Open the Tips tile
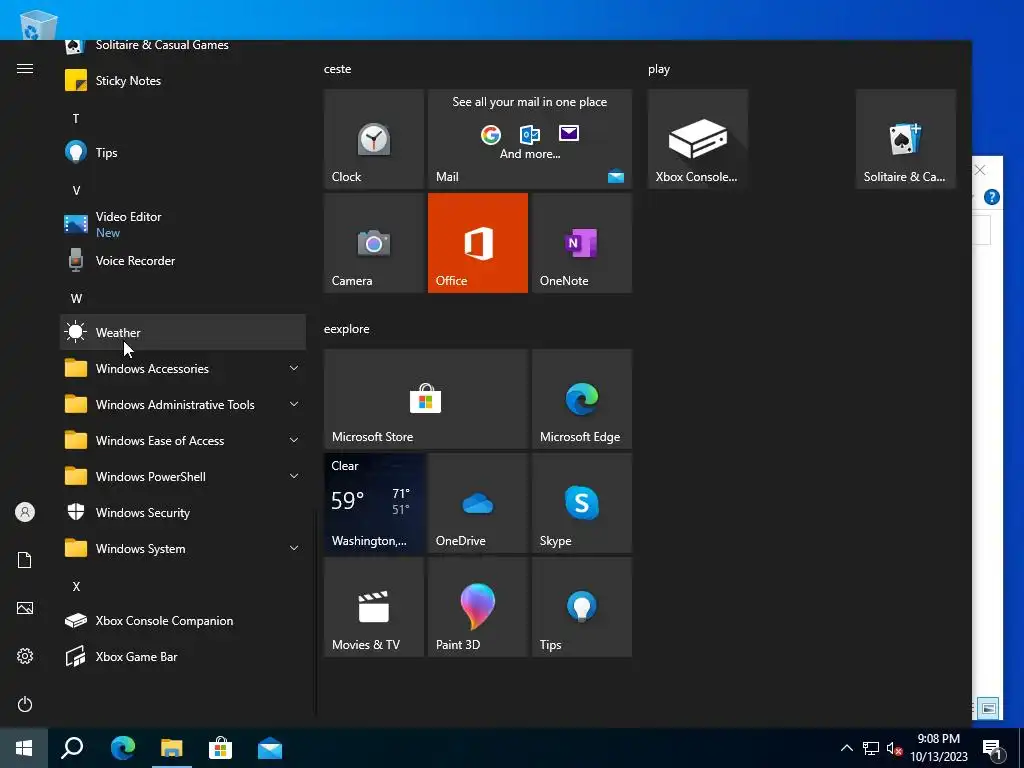 click(x=582, y=607)
